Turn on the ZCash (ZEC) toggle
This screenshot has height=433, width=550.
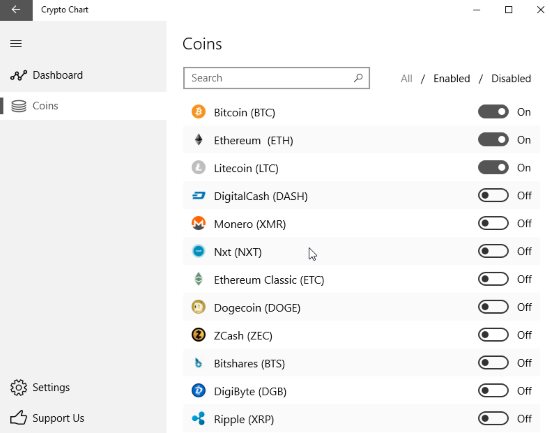click(493, 335)
